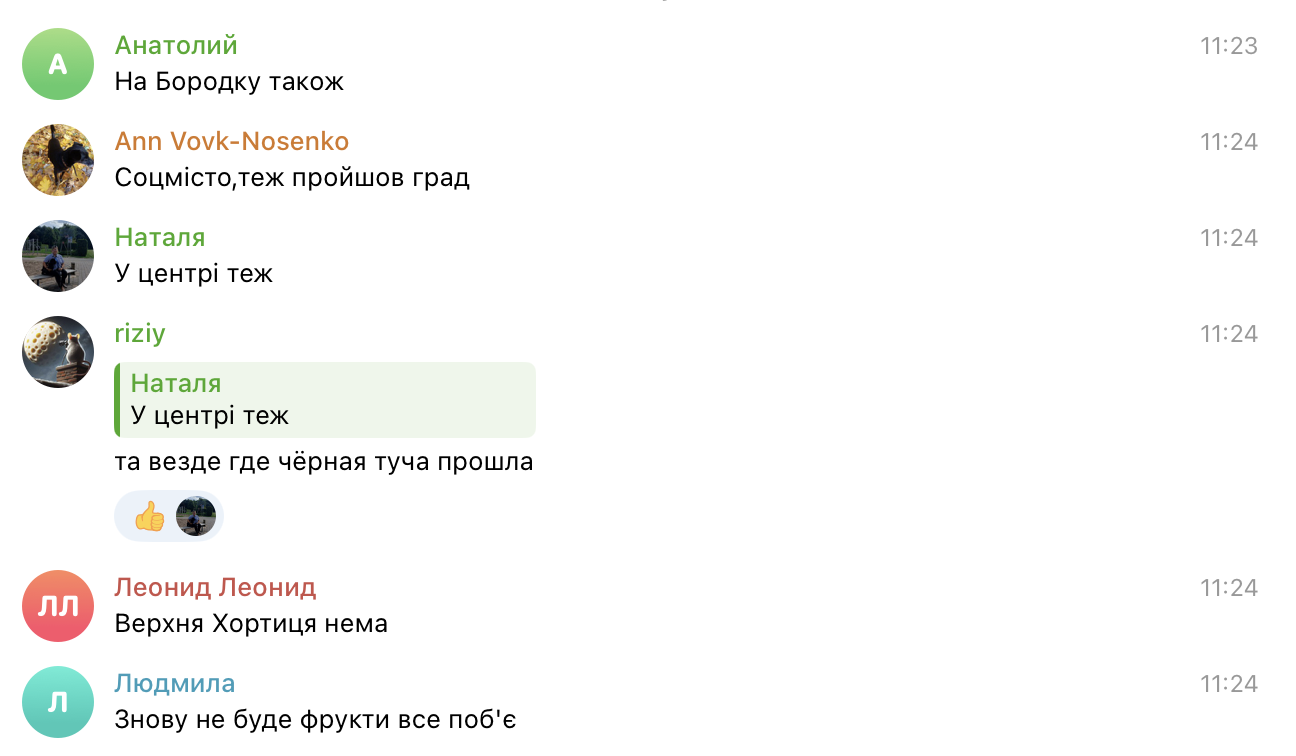Open riziy's cat avatar
Screen dimensions: 1296x756
pos(58,352)
